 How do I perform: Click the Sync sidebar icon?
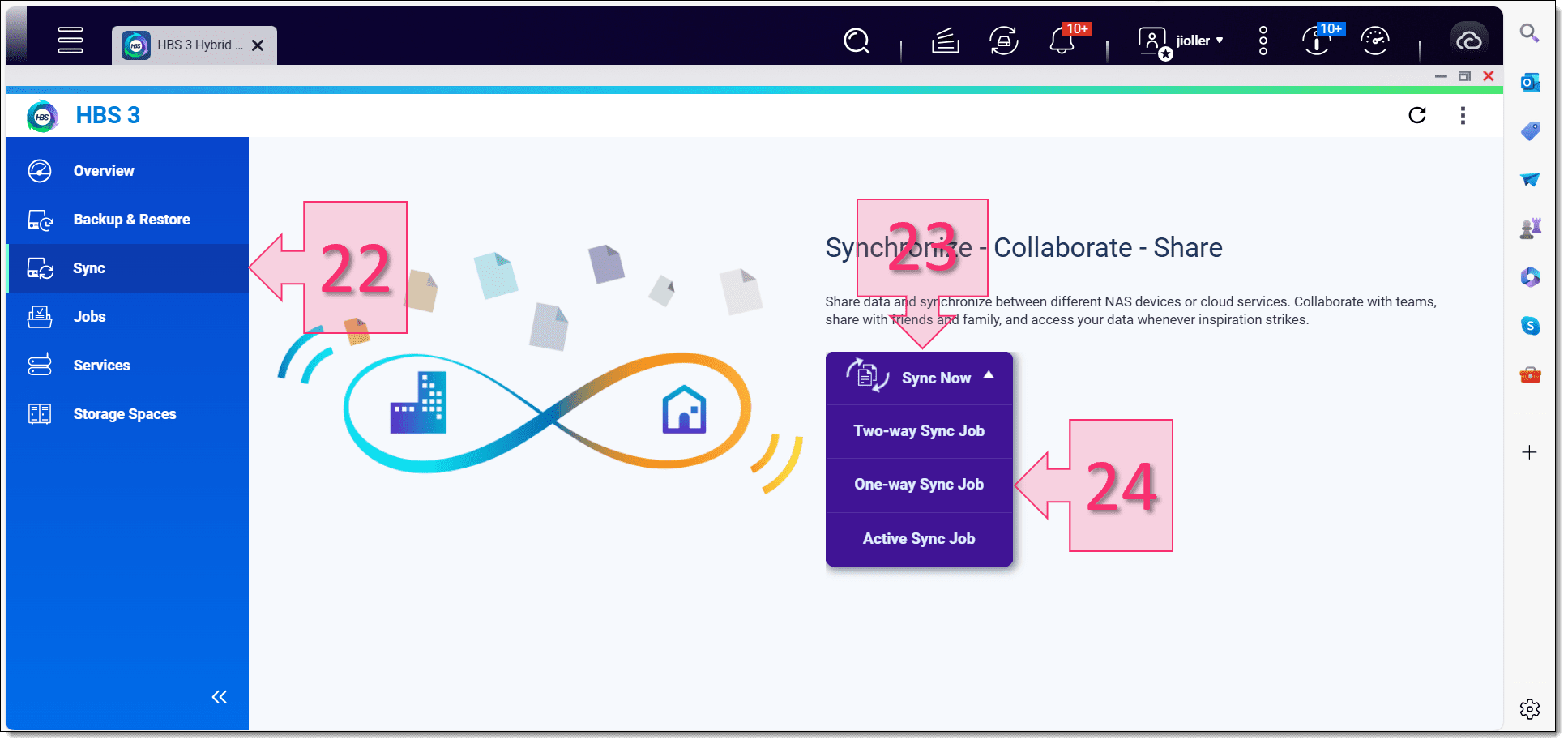pos(40,268)
